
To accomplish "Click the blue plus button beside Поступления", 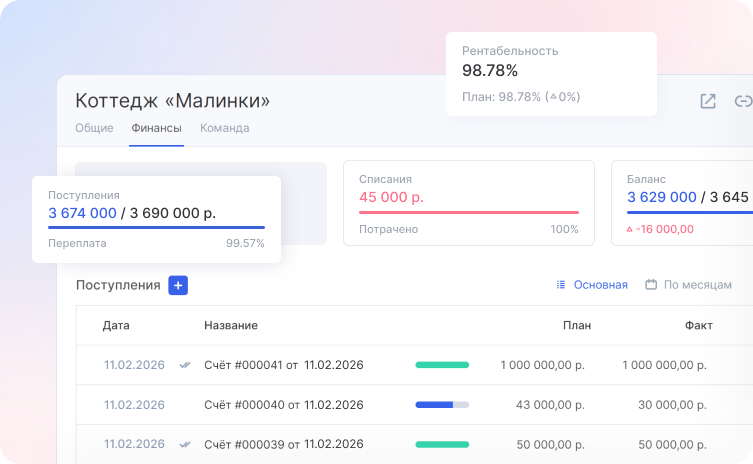I will 178,285.
